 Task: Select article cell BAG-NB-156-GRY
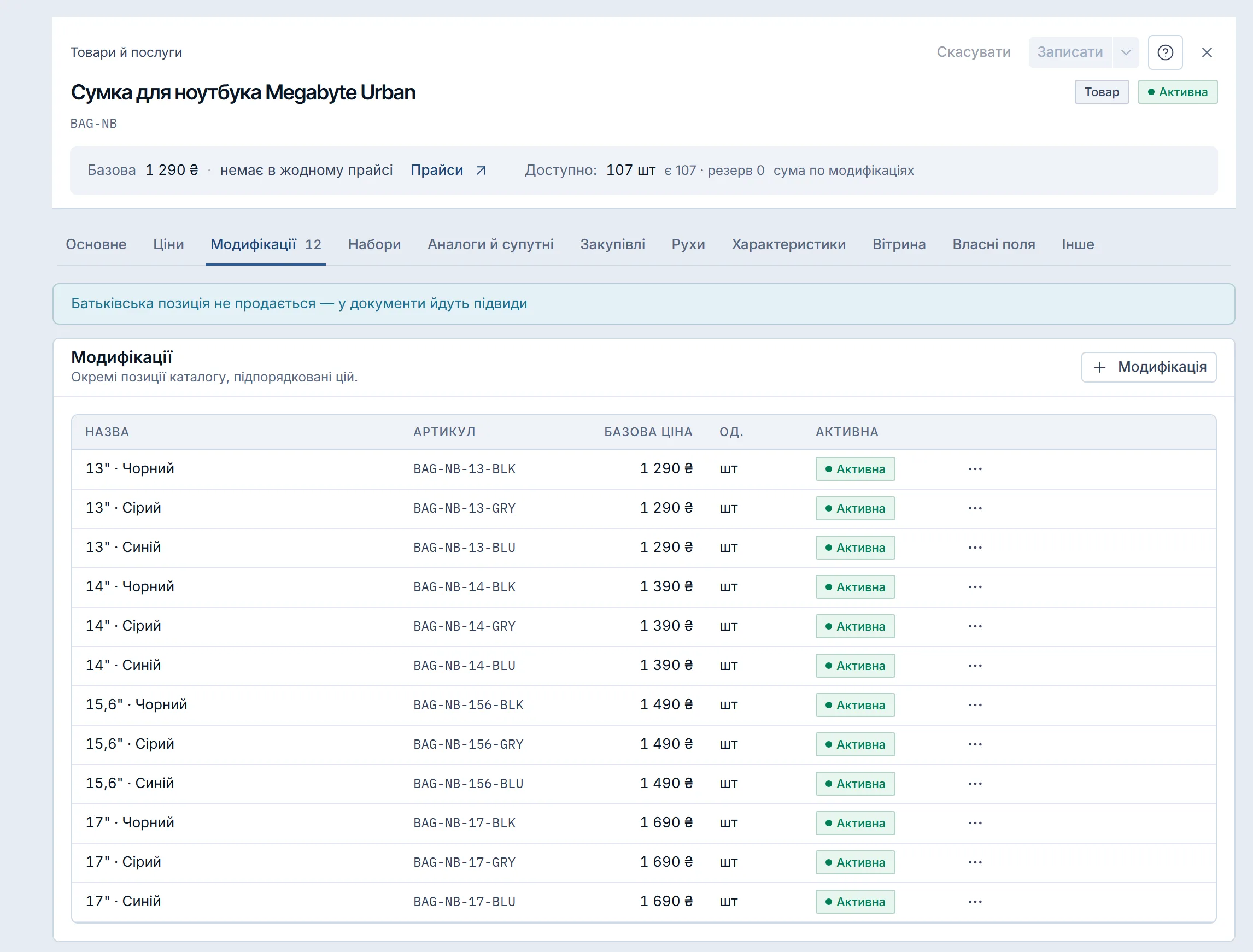tap(468, 744)
